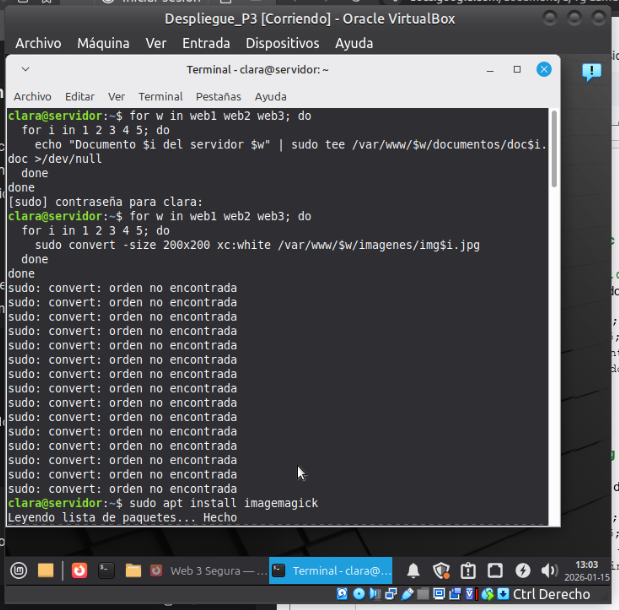619x610 pixels.
Task: Open the Linux Mint start menu
Action: pos(18,571)
